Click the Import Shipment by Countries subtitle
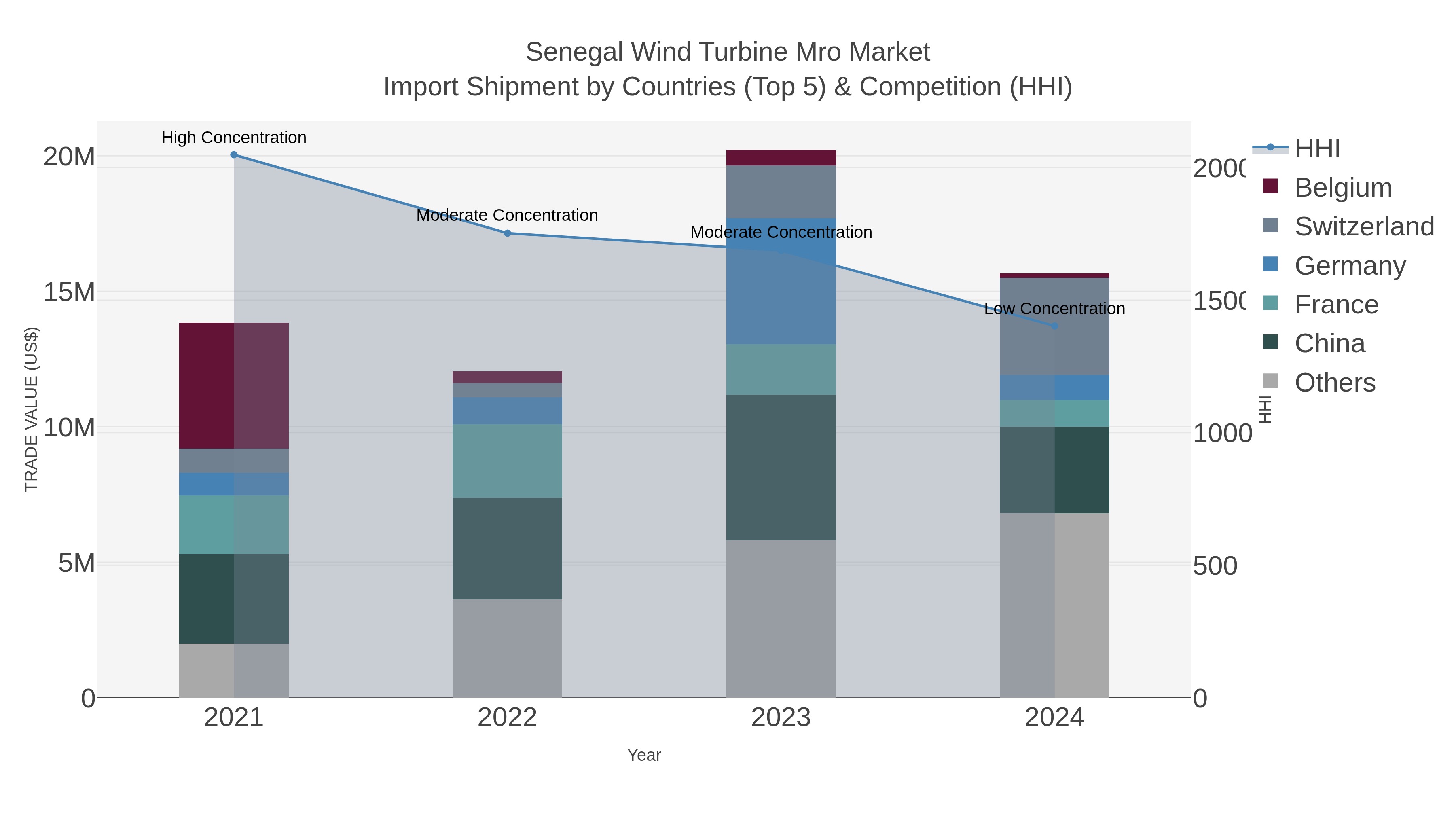The image size is (1456, 819). tap(728, 87)
